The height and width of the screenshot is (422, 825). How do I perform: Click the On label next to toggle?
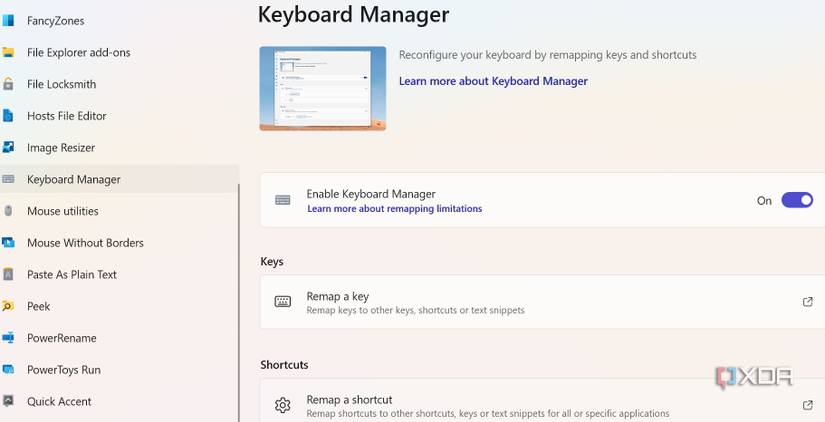click(764, 200)
